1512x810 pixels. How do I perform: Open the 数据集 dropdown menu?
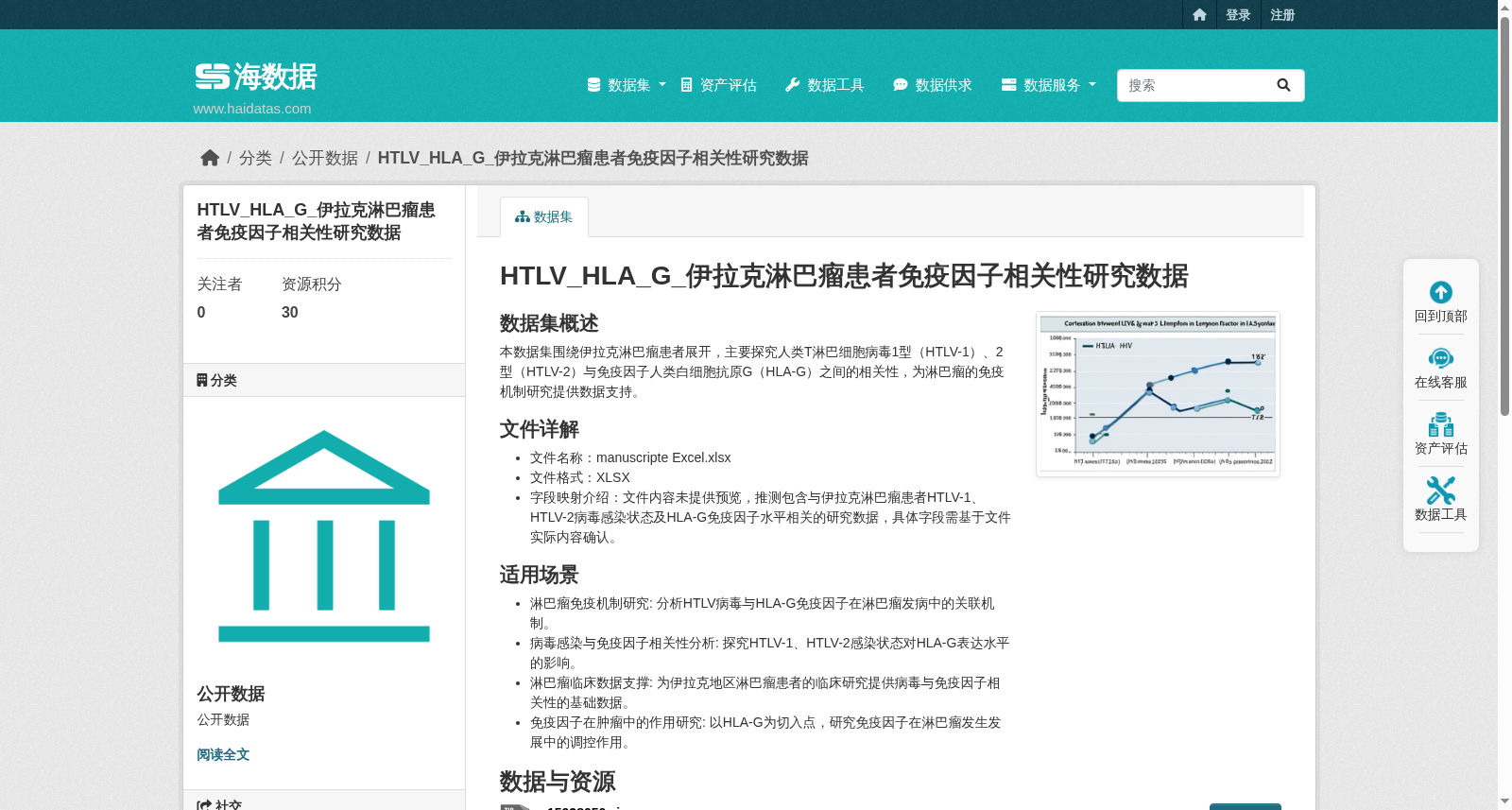(627, 85)
